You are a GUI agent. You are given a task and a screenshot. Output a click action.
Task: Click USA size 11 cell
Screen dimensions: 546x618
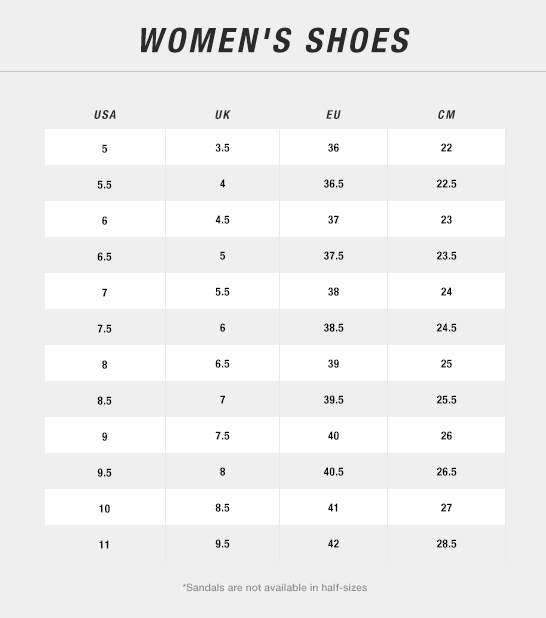(x=105, y=544)
